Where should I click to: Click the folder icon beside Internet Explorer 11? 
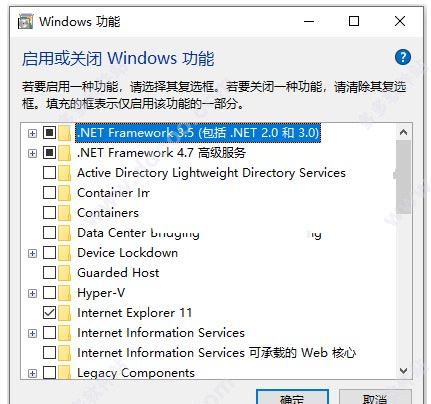(x=64, y=313)
